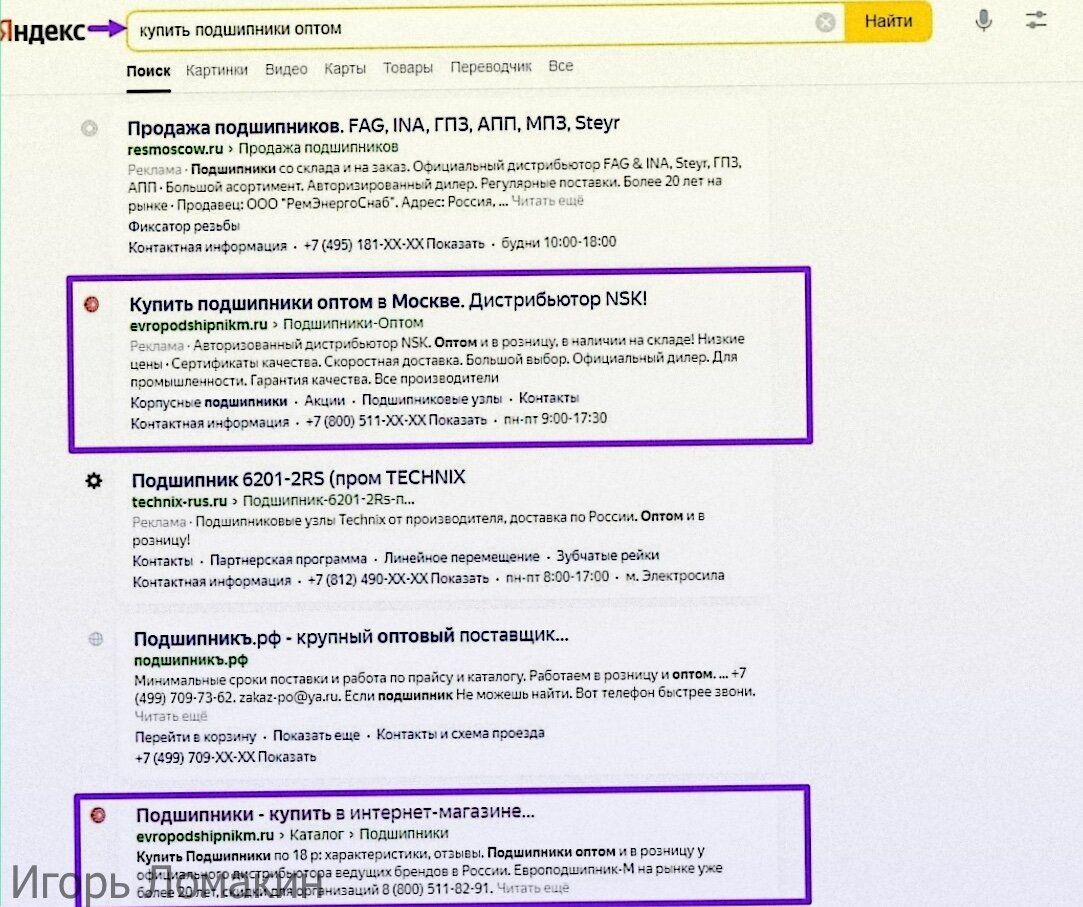Open the 'Фиксатор резьбы' sitelink
Screen dimensions: 1083x907
pos(184,226)
